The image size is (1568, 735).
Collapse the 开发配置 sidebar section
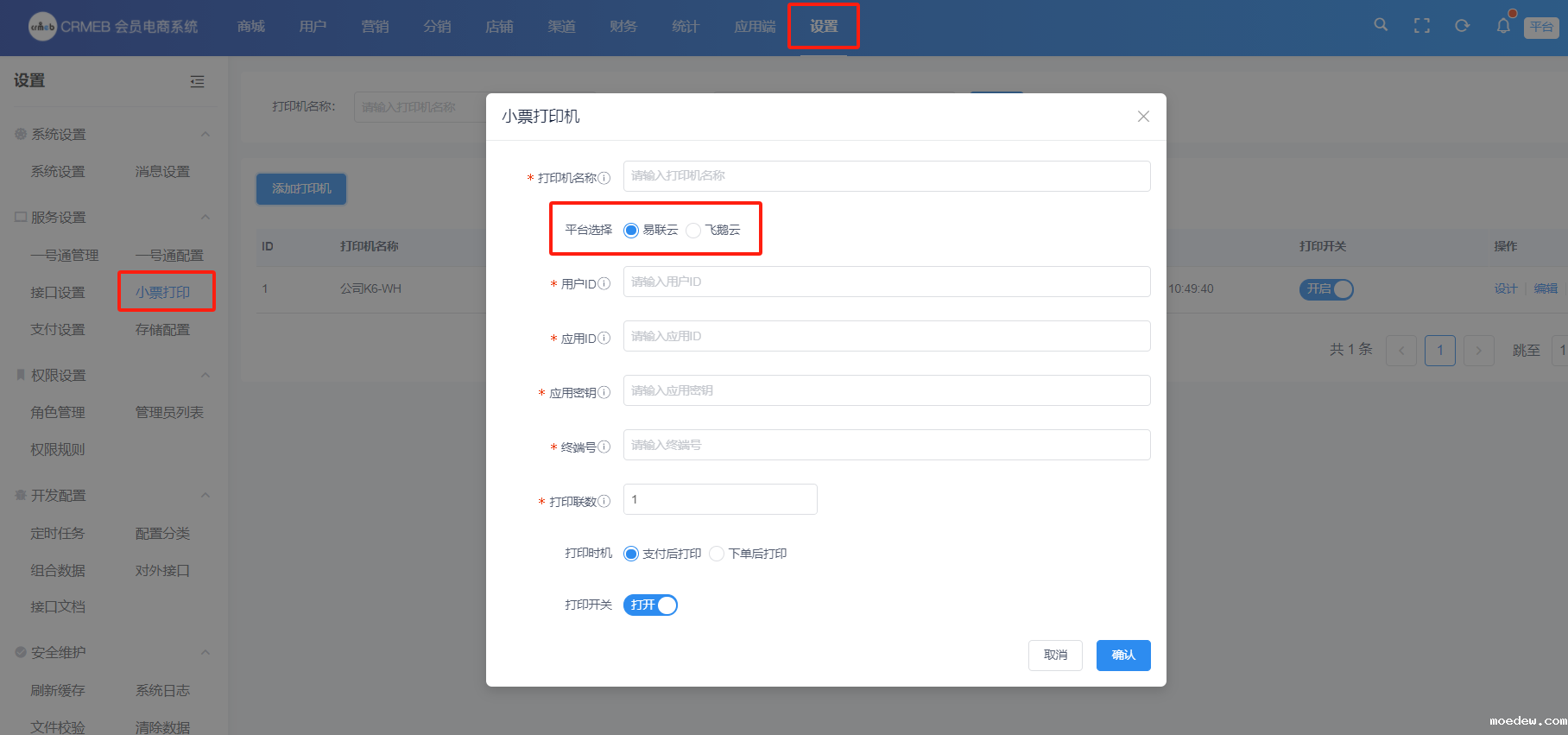[x=205, y=496]
